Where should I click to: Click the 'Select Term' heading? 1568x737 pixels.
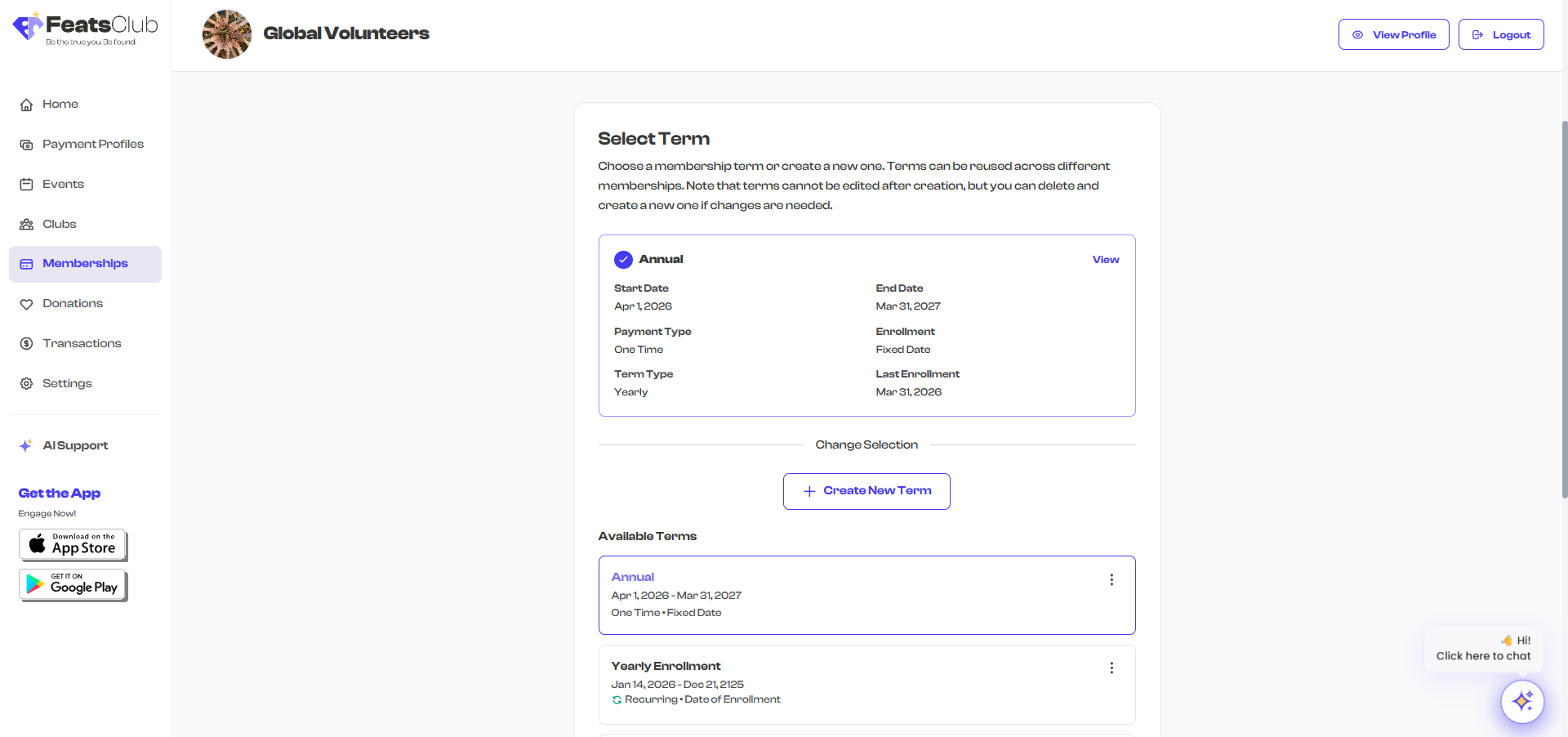click(x=653, y=139)
